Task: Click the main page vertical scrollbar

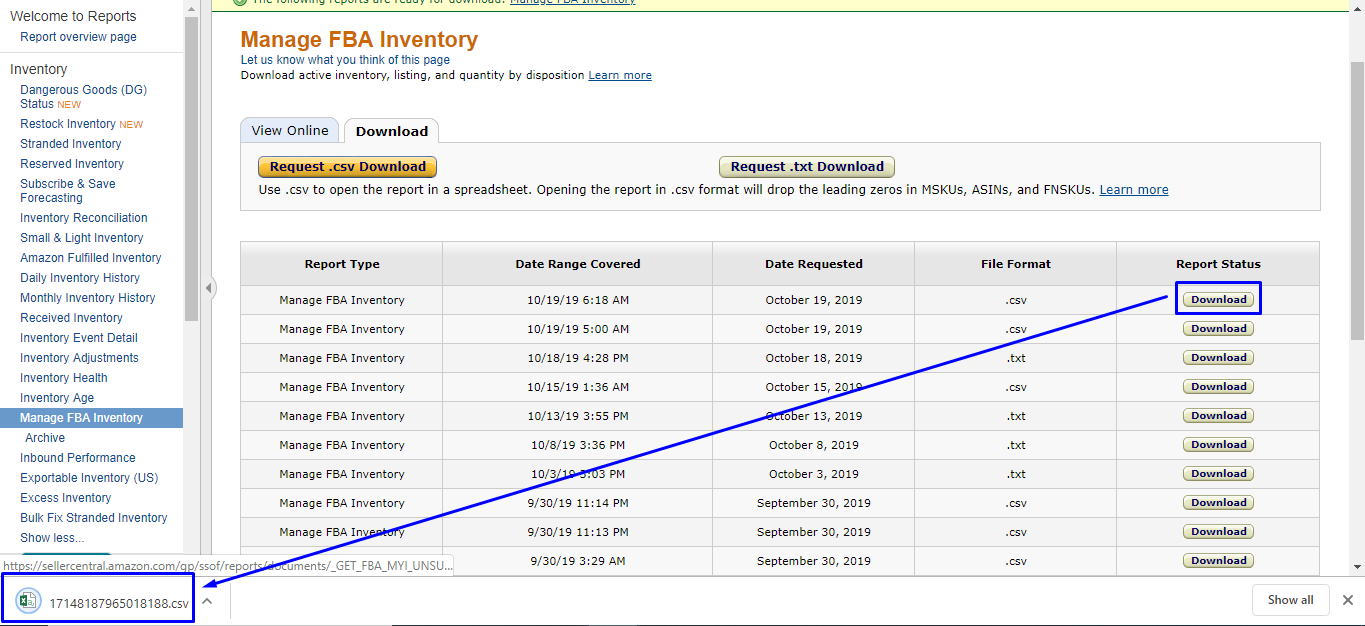Action: tap(1357, 200)
